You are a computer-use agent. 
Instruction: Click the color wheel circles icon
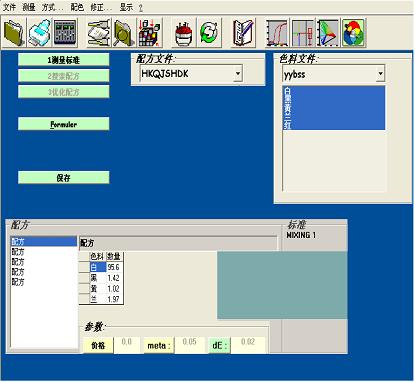(x=353, y=33)
